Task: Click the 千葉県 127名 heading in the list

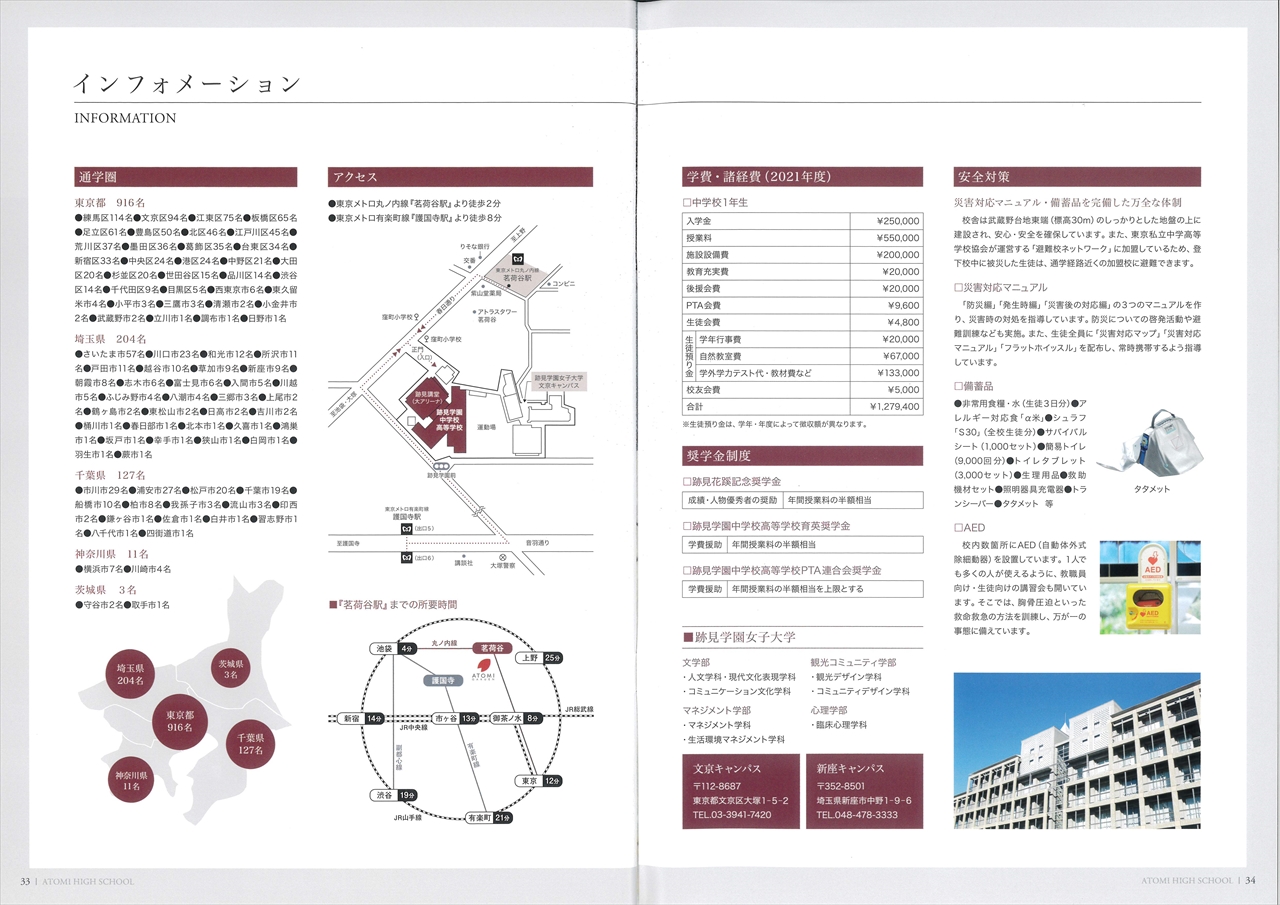Action: click(x=111, y=475)
